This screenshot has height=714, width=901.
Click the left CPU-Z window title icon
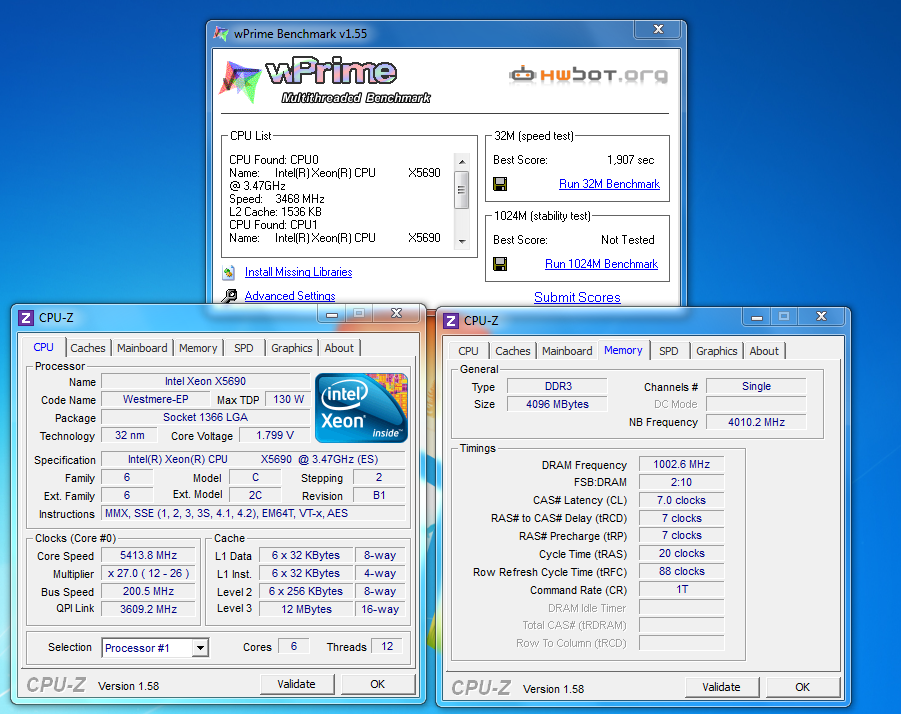tap(26, 318)
